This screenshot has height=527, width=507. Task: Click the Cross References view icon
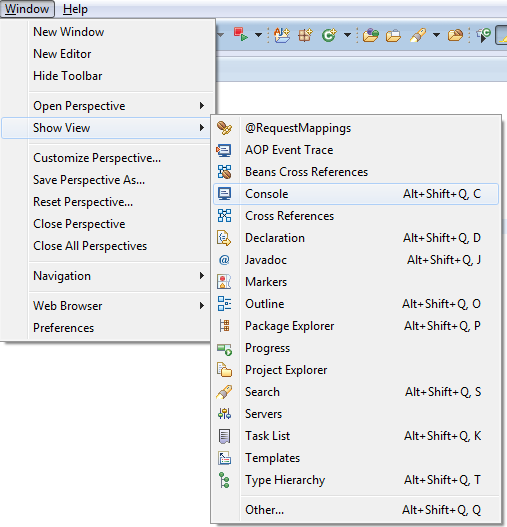click(224, 216)
